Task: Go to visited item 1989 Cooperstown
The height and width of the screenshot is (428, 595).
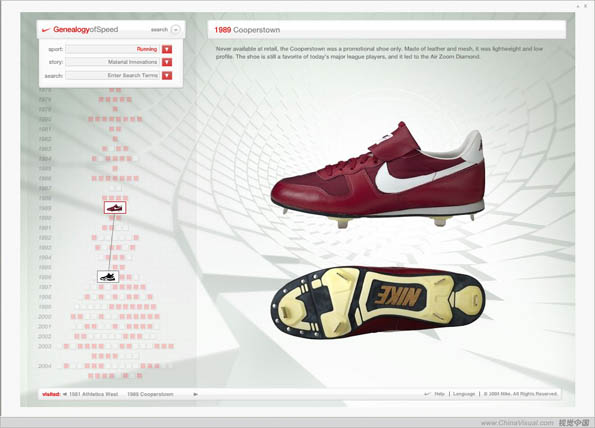Action: click(150, 394)
